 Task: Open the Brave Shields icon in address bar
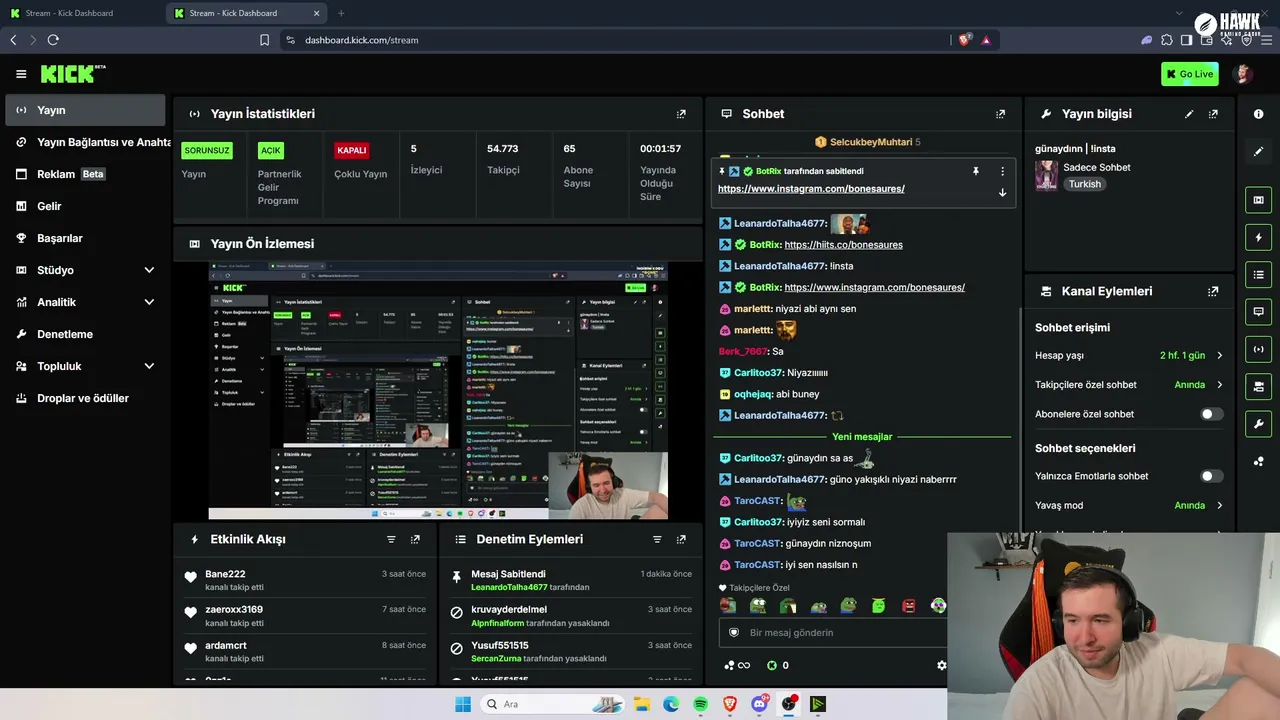(x=965, y=40)
